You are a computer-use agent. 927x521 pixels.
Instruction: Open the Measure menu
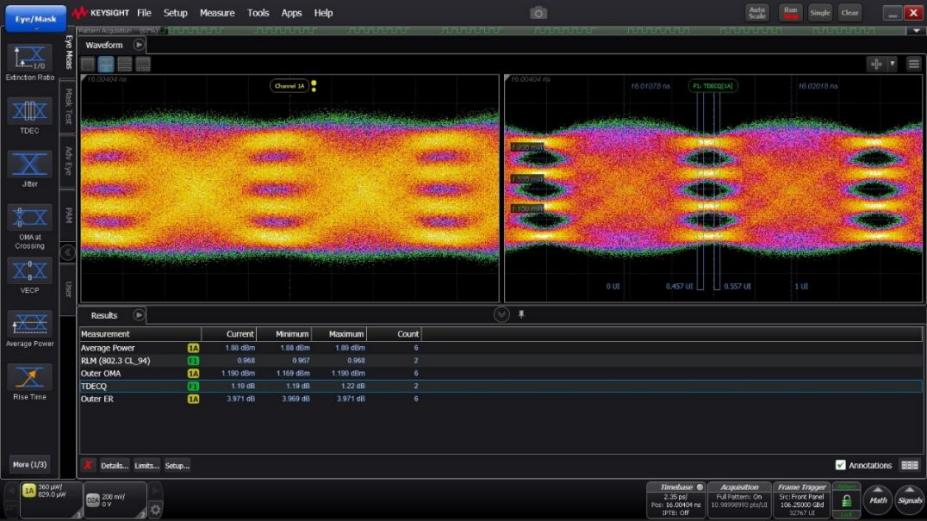point(217,13)
